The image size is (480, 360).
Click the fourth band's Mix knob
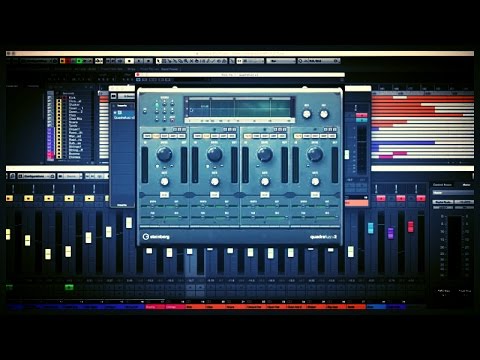tap(315, 182)
